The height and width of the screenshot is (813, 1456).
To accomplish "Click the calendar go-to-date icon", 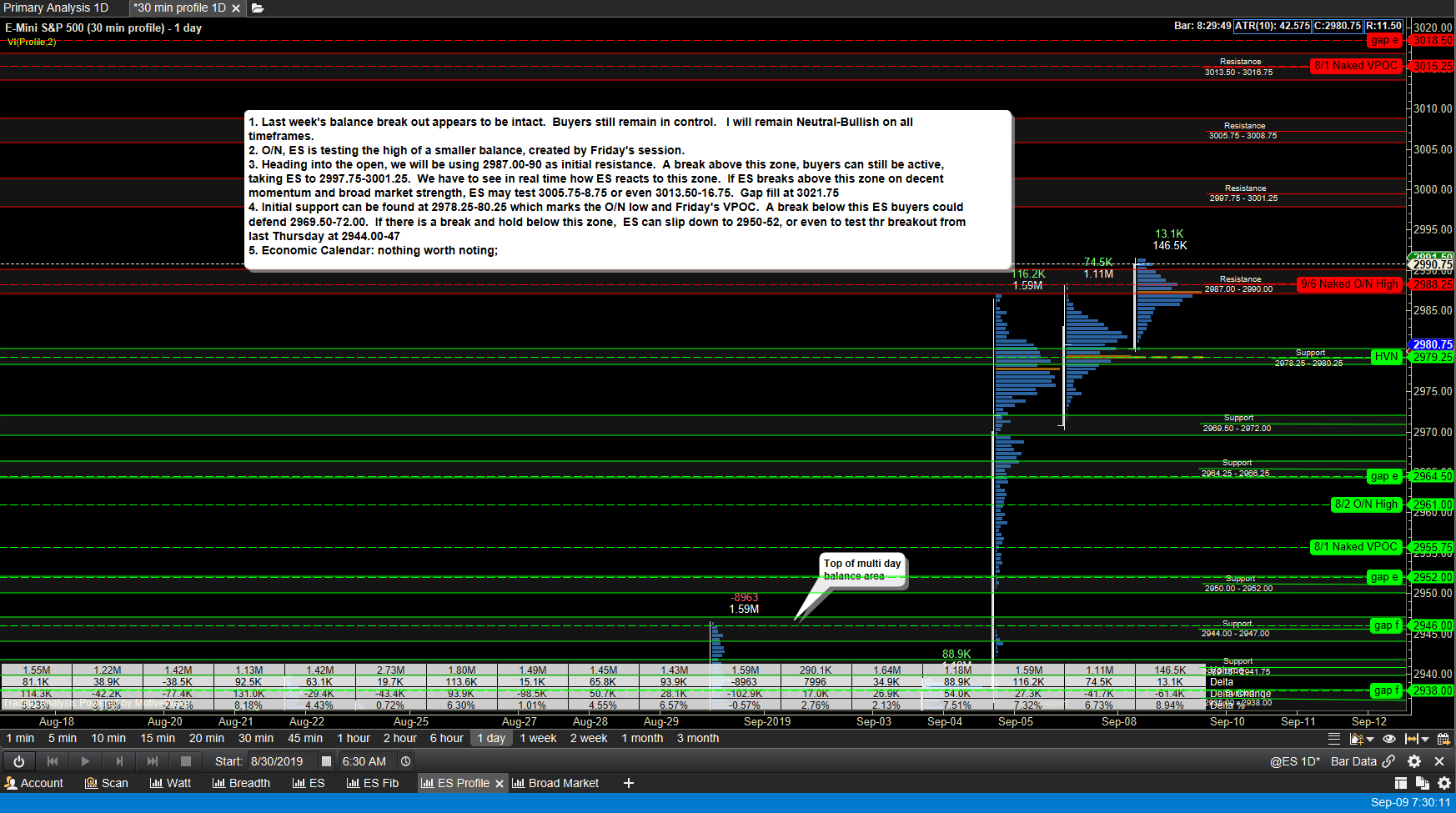I will pyautogui.click(x=1443, y=739).
